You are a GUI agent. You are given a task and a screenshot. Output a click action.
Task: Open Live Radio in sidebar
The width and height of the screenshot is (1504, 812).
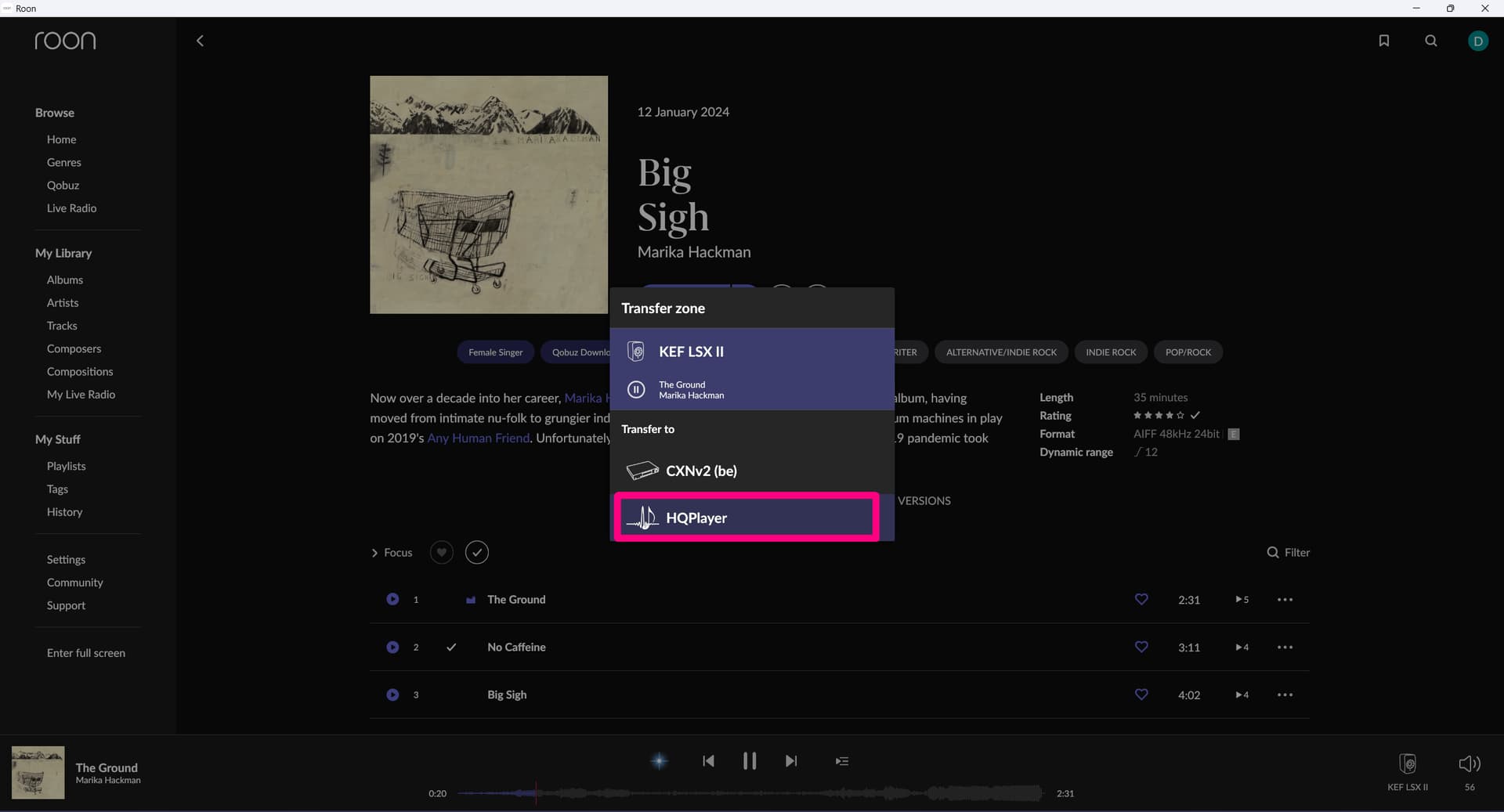click(x=71, y=208)
